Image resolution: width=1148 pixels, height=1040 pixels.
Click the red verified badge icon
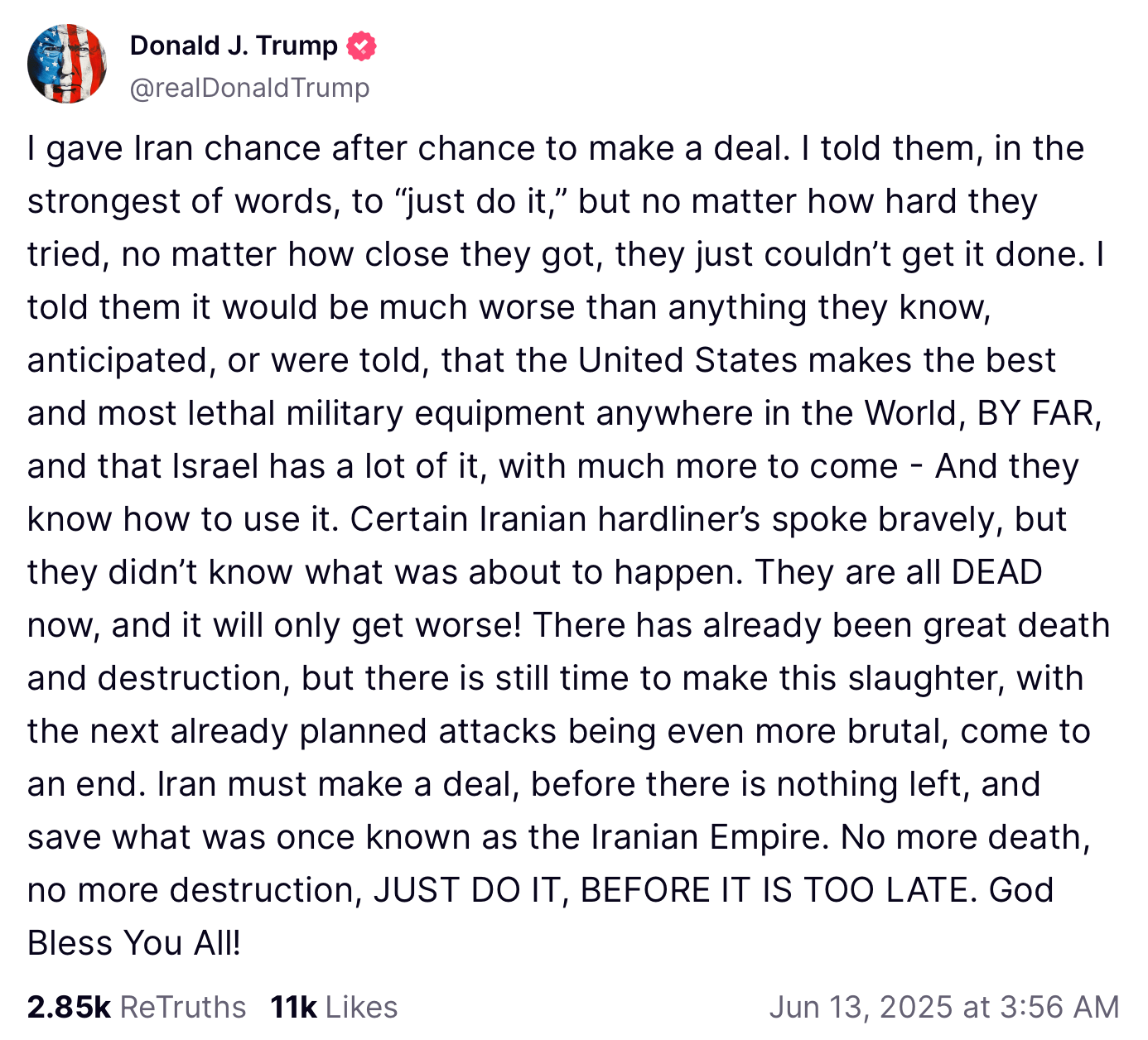pyautogui.click(x=361, y=46)
